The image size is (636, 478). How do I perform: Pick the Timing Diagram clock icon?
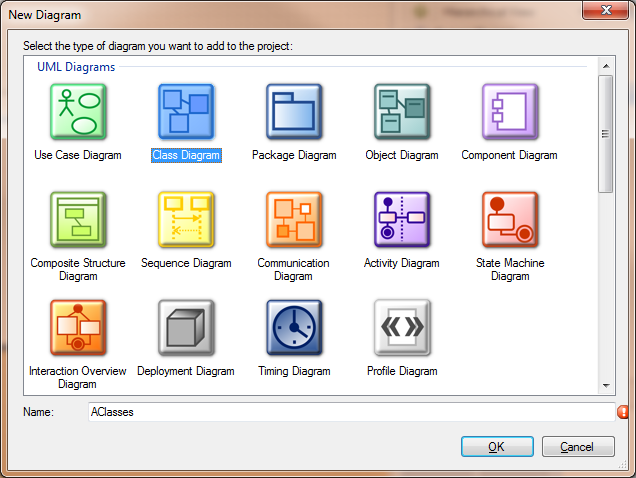[294, 327]
